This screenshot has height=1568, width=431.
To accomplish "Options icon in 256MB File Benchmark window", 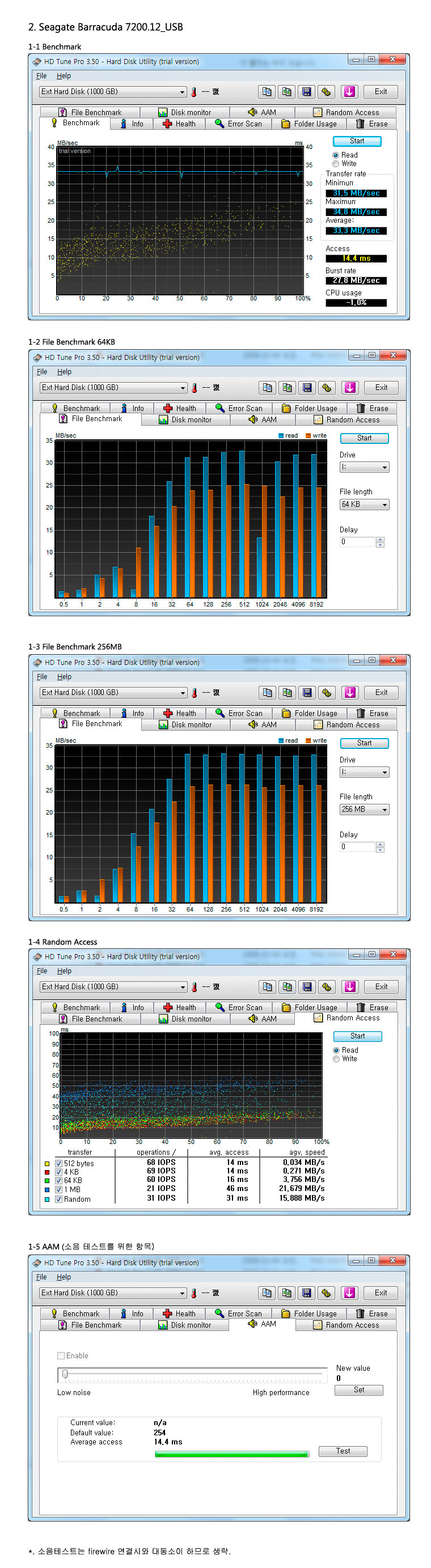I will 328,693.
